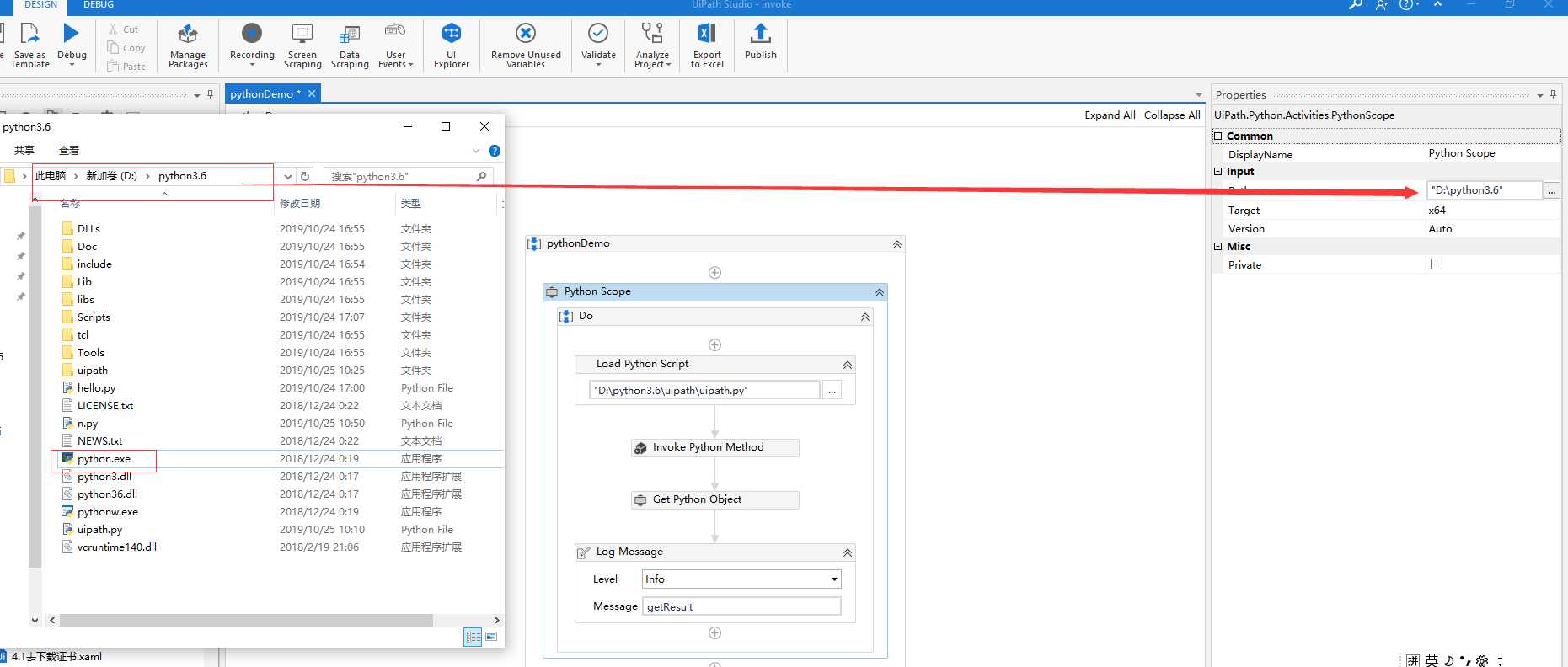This screenshot has height=667, width=1568.
Task: Click the Debug play icon
Action: tap(72, 34)
